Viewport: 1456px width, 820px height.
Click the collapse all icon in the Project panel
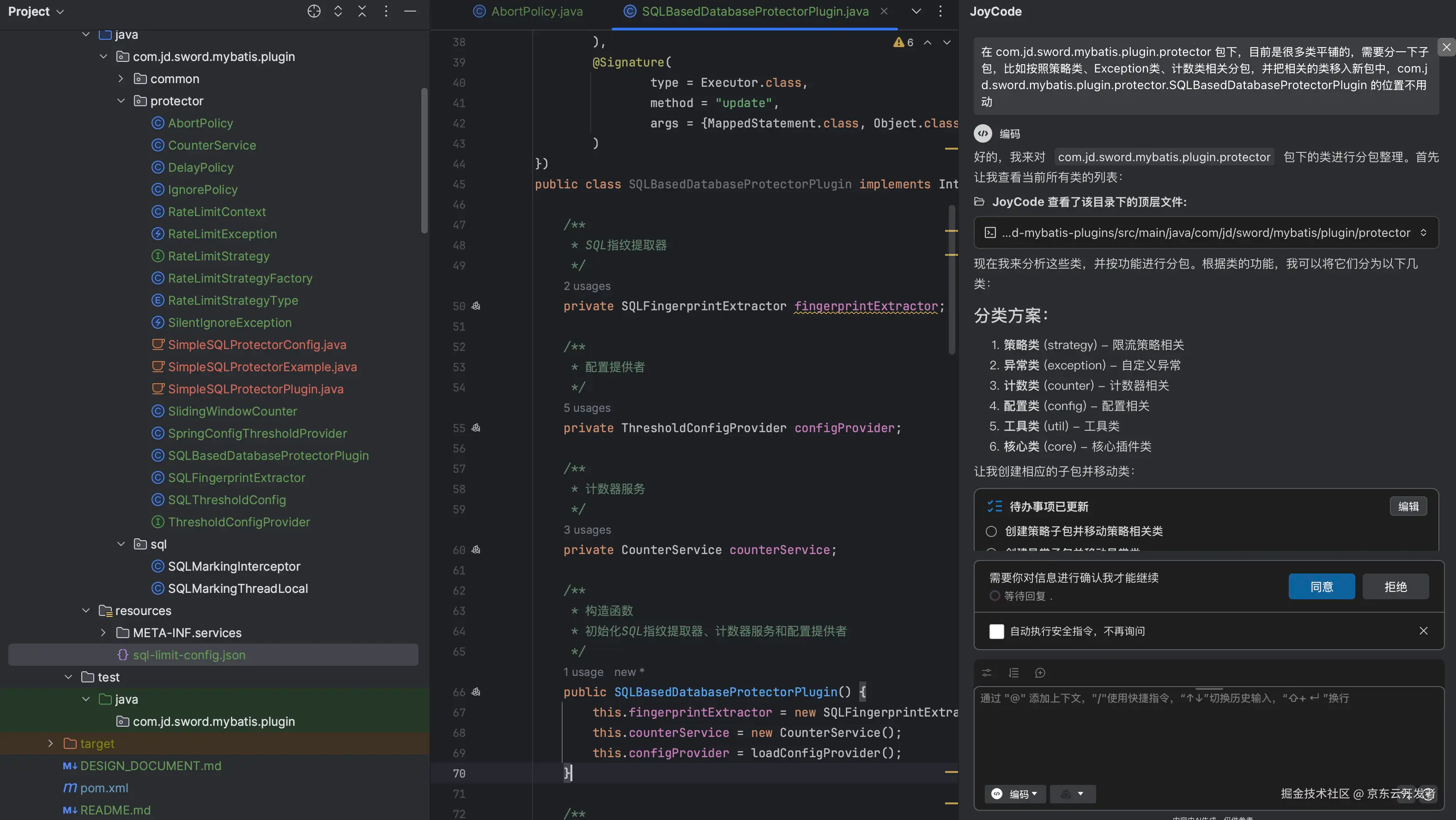[362, 11]
